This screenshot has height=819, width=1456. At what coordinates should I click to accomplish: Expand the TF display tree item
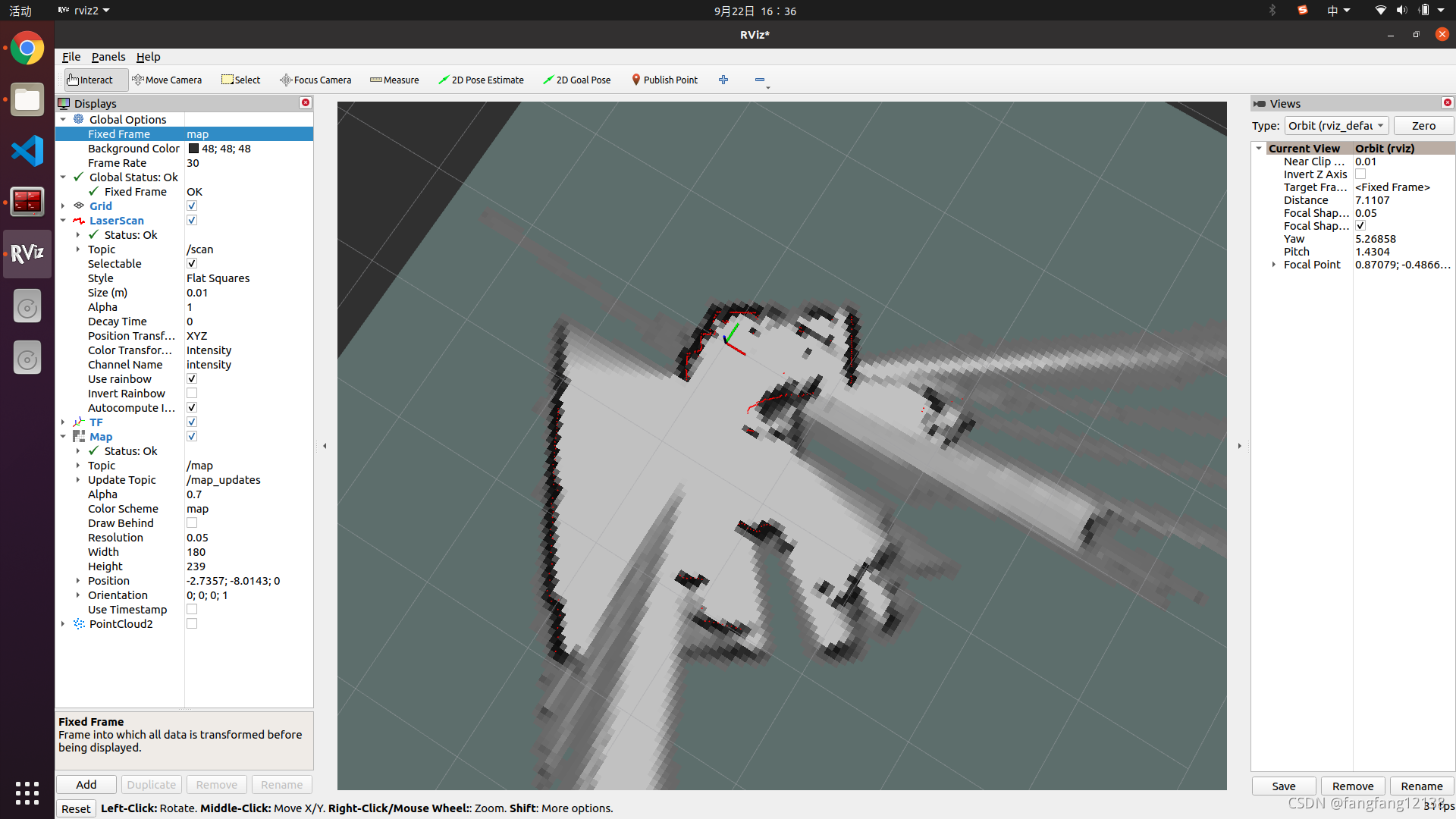(63, 422)
